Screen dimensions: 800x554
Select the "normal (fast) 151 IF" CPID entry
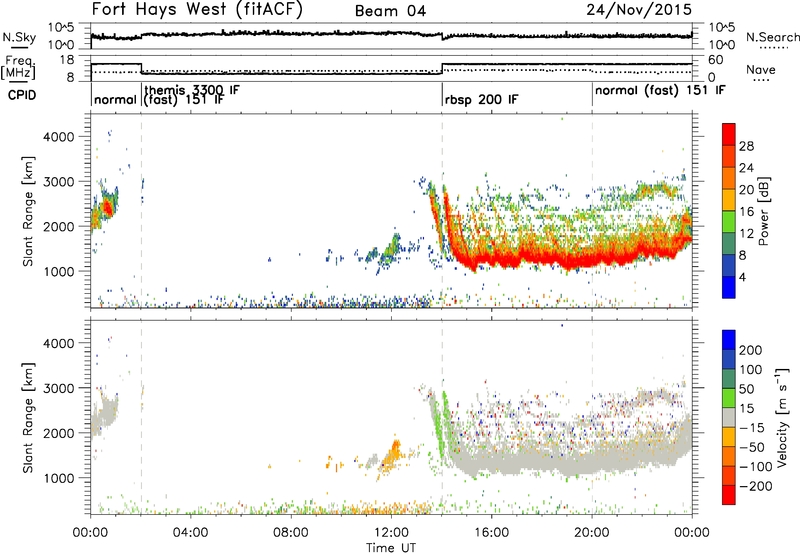[x=660, y=91]
